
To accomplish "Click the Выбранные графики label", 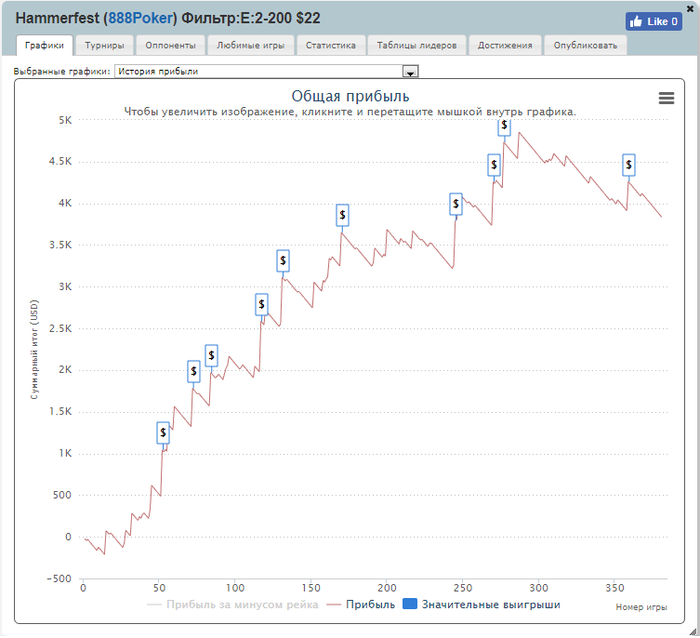I will [62, 71].
